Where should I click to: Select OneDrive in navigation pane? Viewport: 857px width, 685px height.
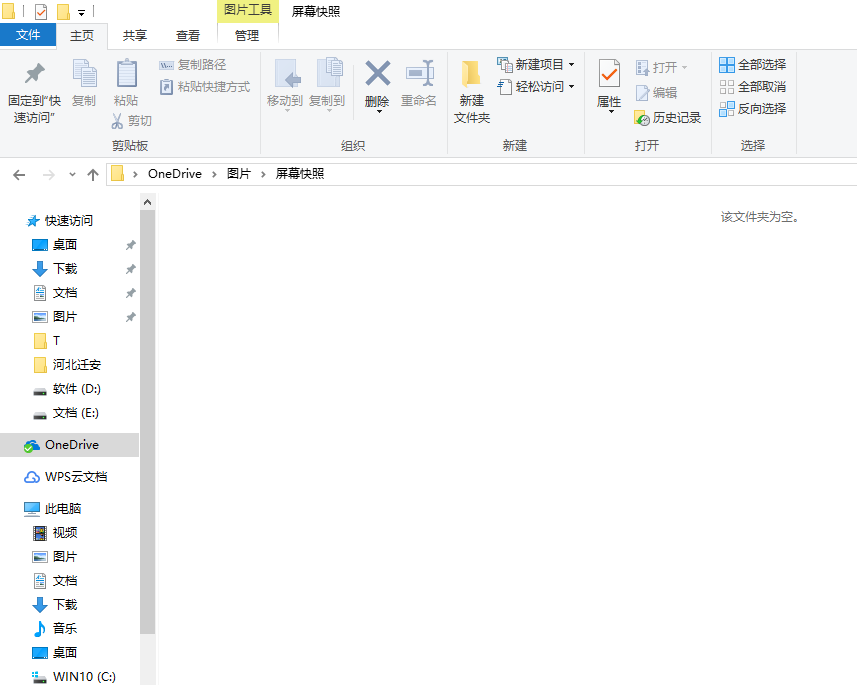71,445
